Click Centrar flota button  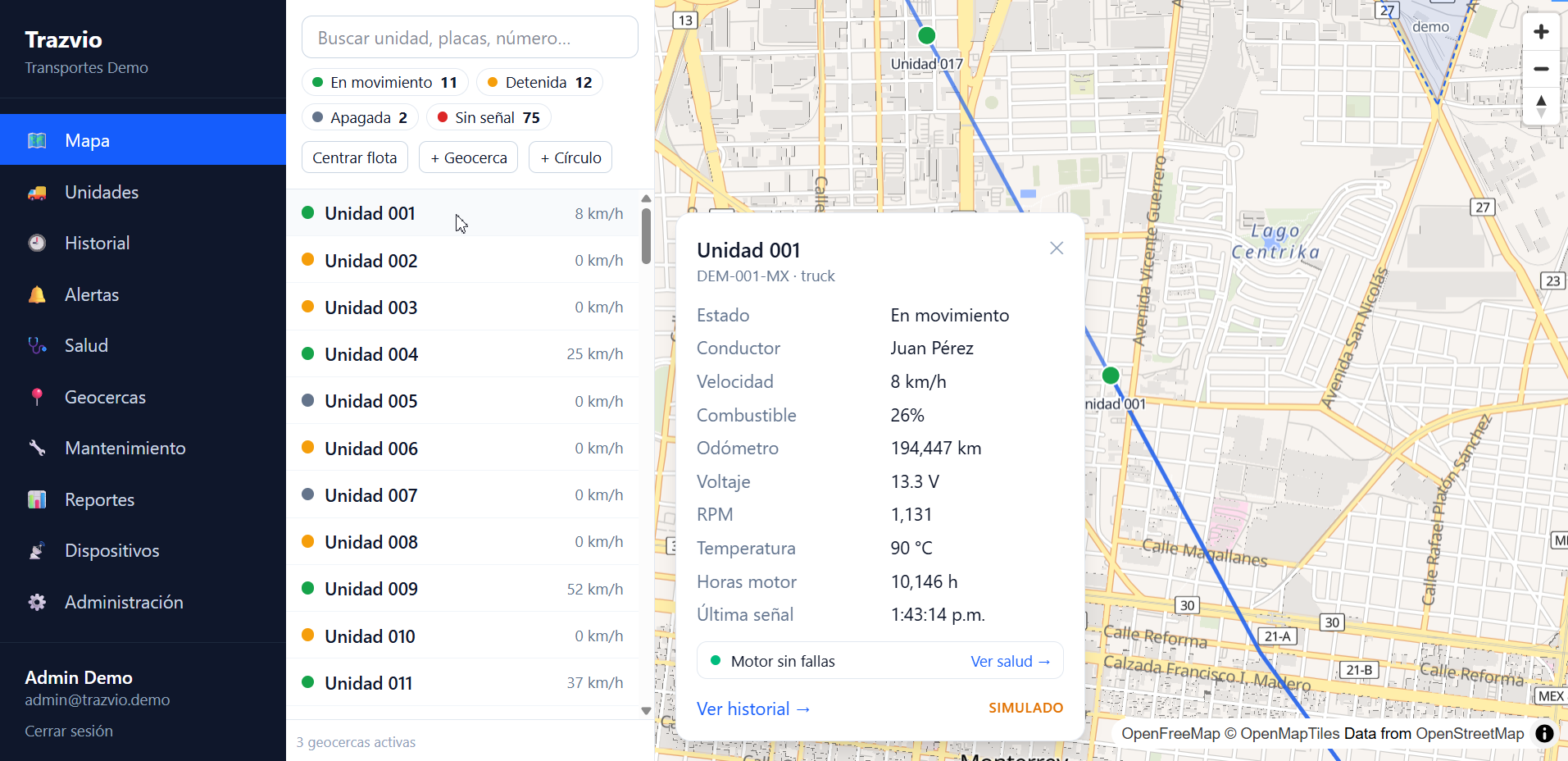(x=355, y=157)
